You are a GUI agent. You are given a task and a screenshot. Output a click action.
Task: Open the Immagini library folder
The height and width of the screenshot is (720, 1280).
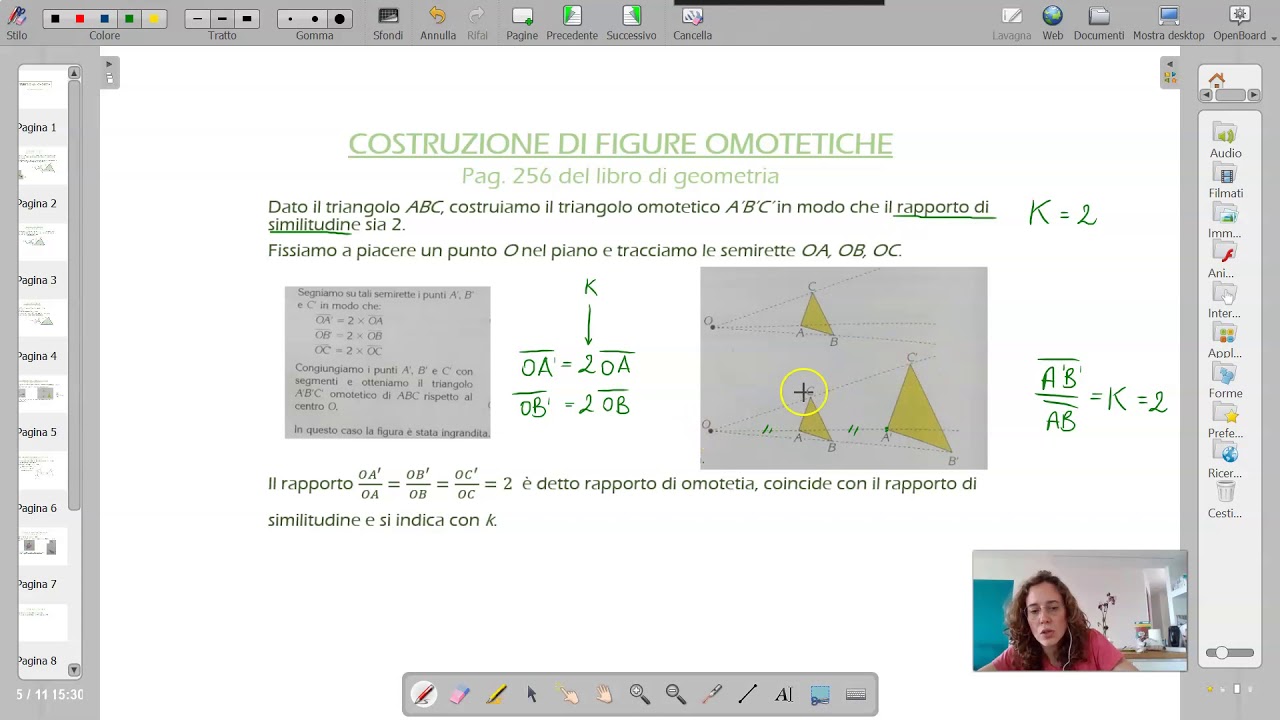pos(1225,222)
